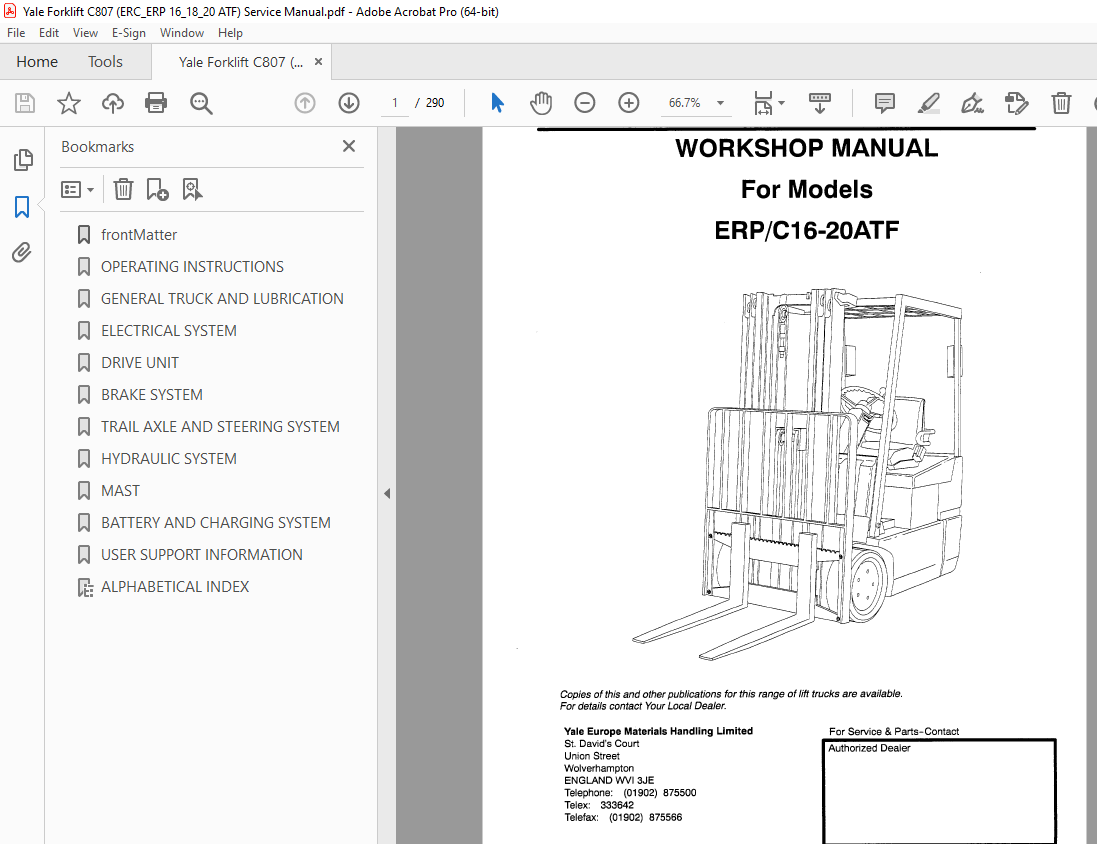Viewport: 1097px width, 844px height.
Task: Jump to OPERATING INSTRUCTIONS bookmark
Action: [x=192, y=267]
